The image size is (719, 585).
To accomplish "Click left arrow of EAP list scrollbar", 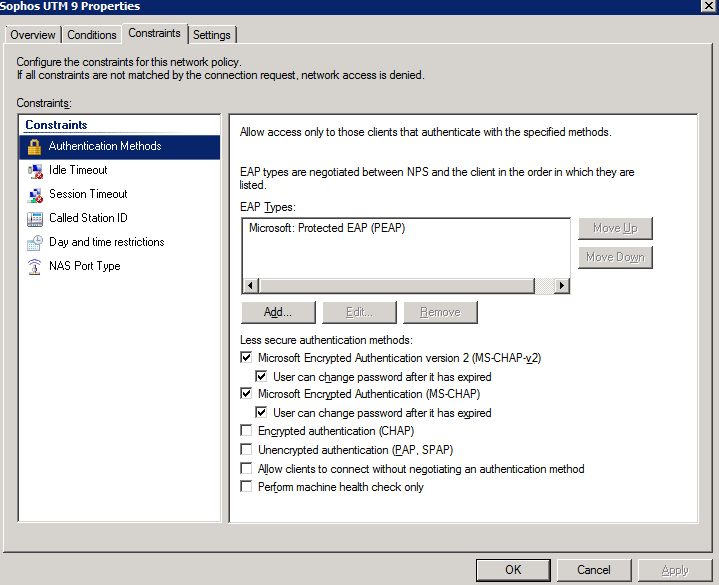I will coord(250,286).
